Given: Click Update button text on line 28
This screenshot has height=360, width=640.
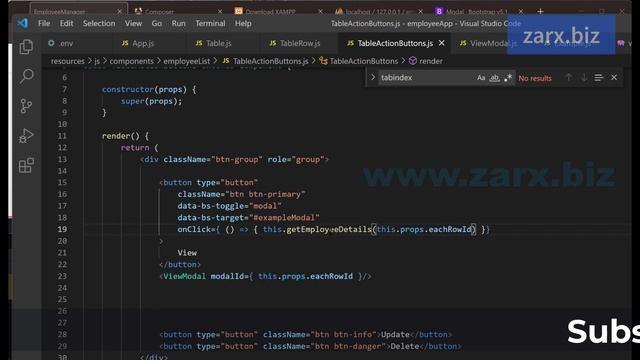Looking at the screenshot, I should [395, 335].
